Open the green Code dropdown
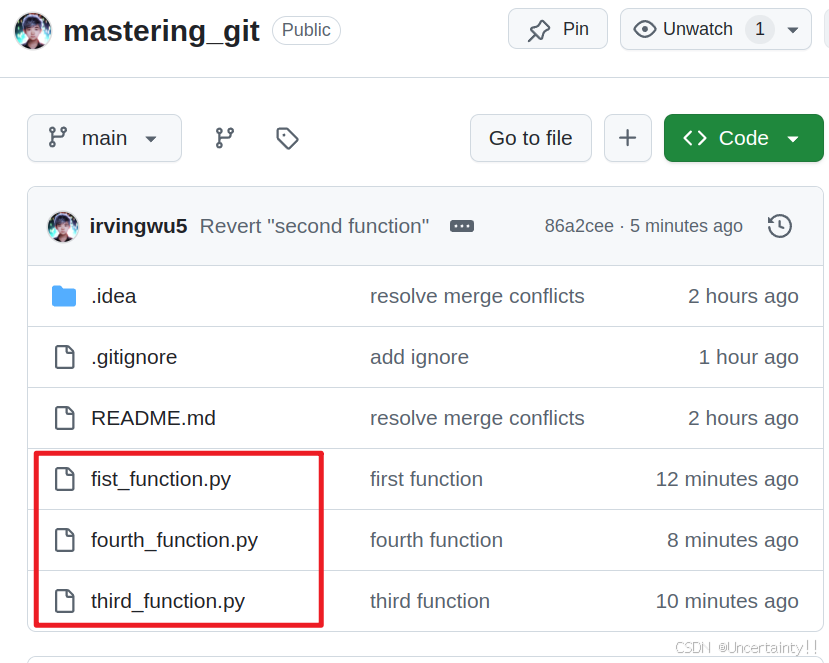This screenshot has height=663, width=829. click(x=743, y=138)
